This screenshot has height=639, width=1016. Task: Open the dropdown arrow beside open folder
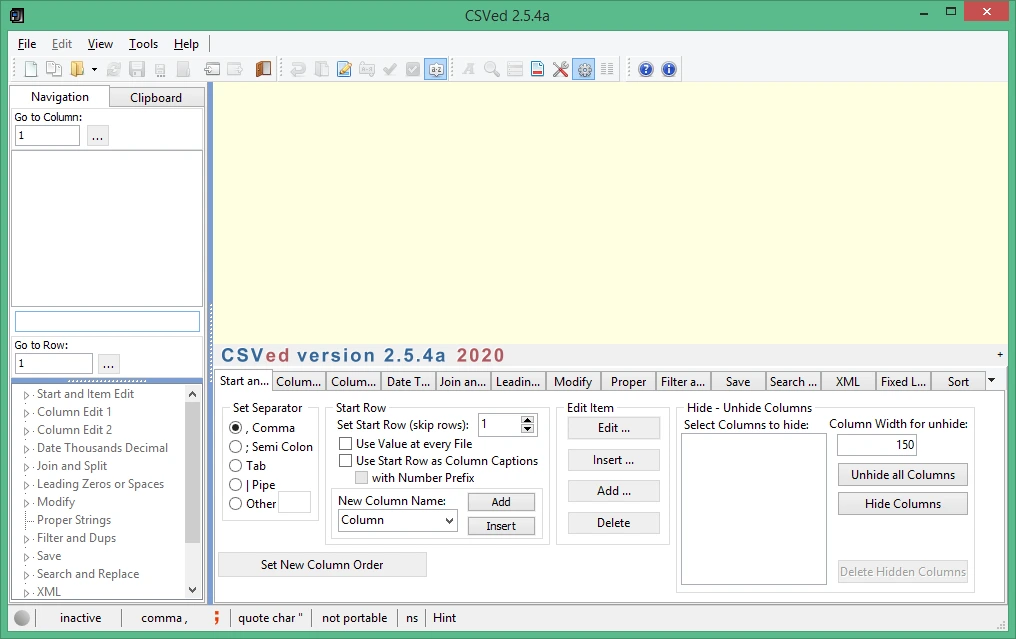pos(94,69)
